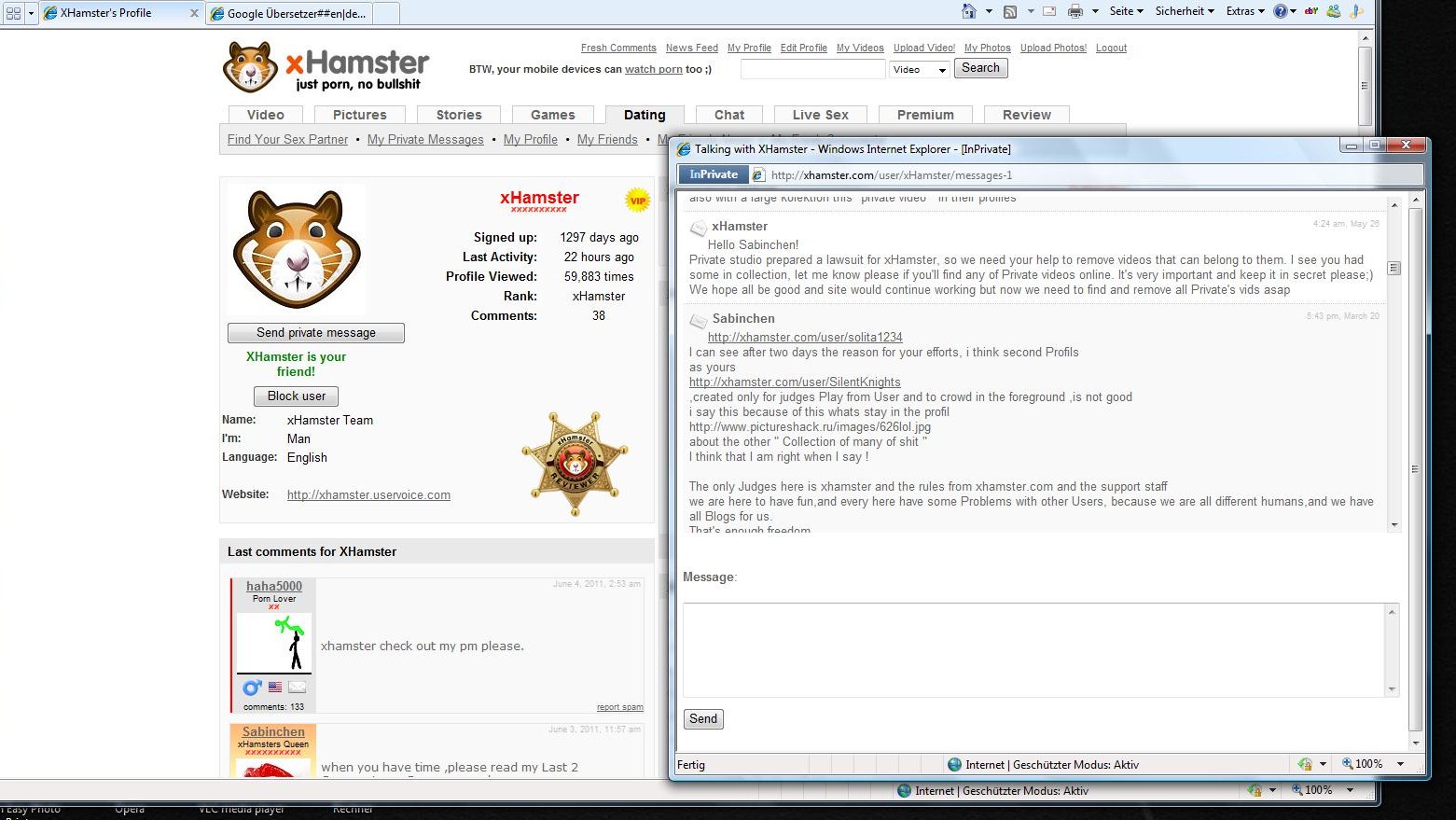This screenshot has height=820, width=1456.
Task: Click the xHamster profile avatar image
Action: point(297,250)
